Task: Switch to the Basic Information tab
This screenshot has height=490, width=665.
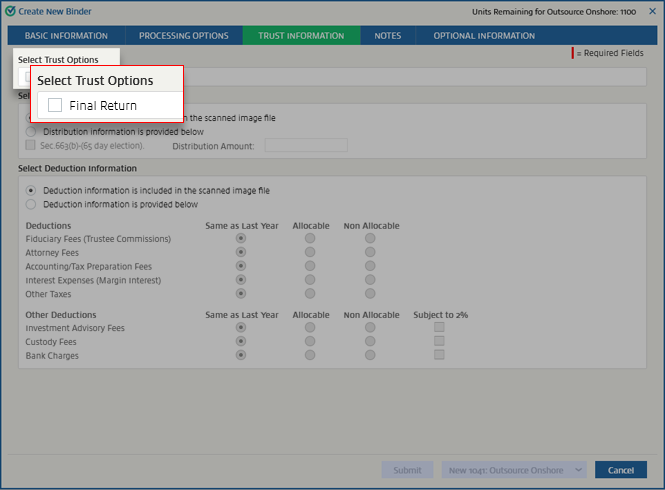Action: [66, 36]
